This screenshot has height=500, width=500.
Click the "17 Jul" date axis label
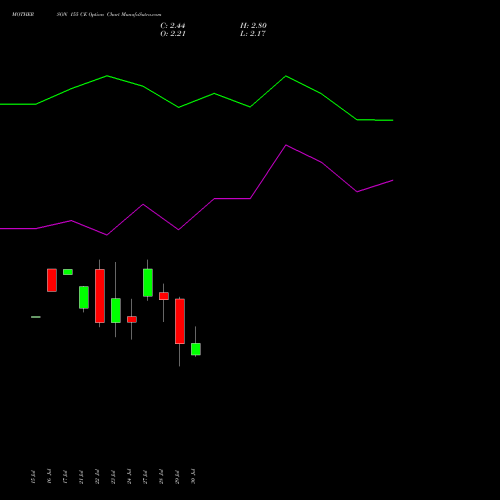pyautogui.click(x=65, y=477)
